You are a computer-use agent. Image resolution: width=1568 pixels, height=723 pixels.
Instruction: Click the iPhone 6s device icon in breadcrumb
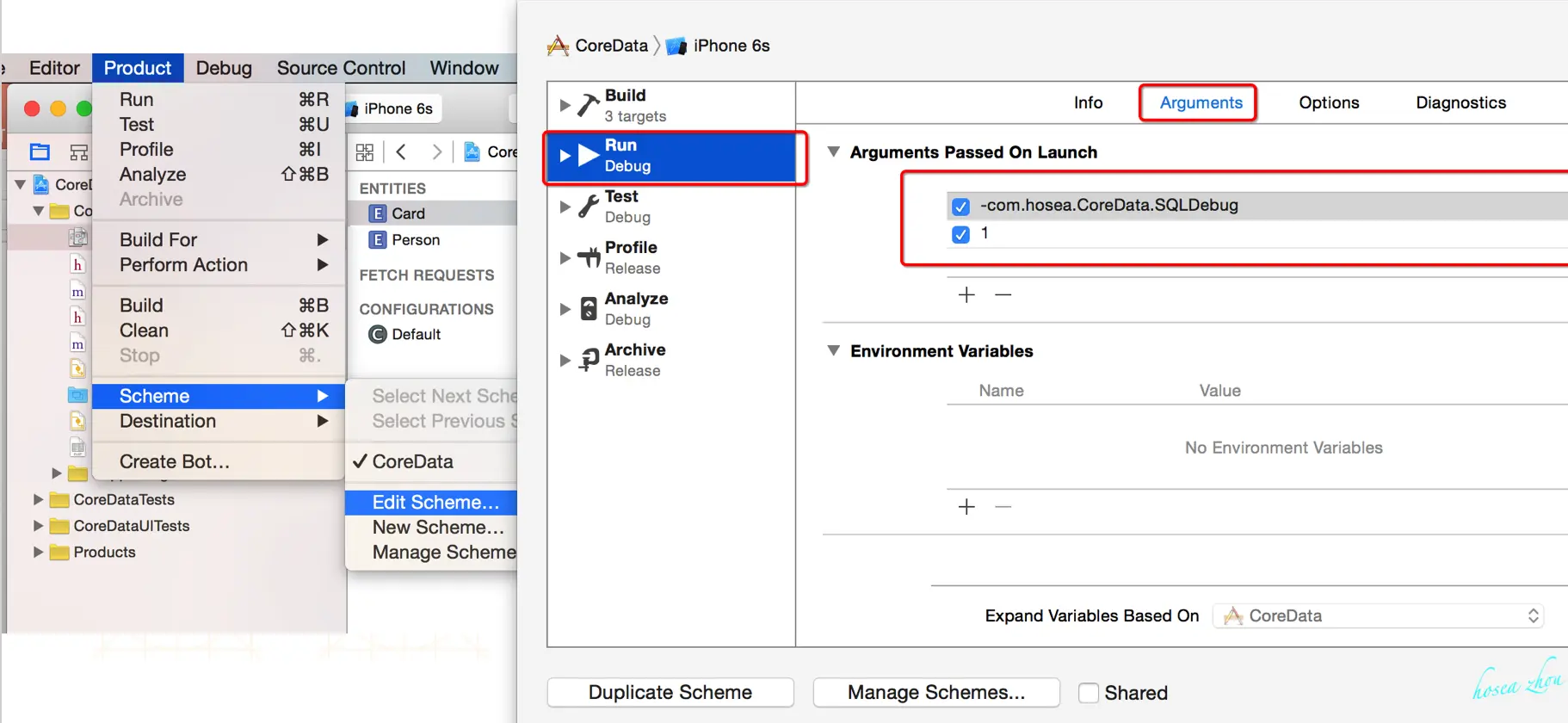pyautogui.click(x=676, y=46)
